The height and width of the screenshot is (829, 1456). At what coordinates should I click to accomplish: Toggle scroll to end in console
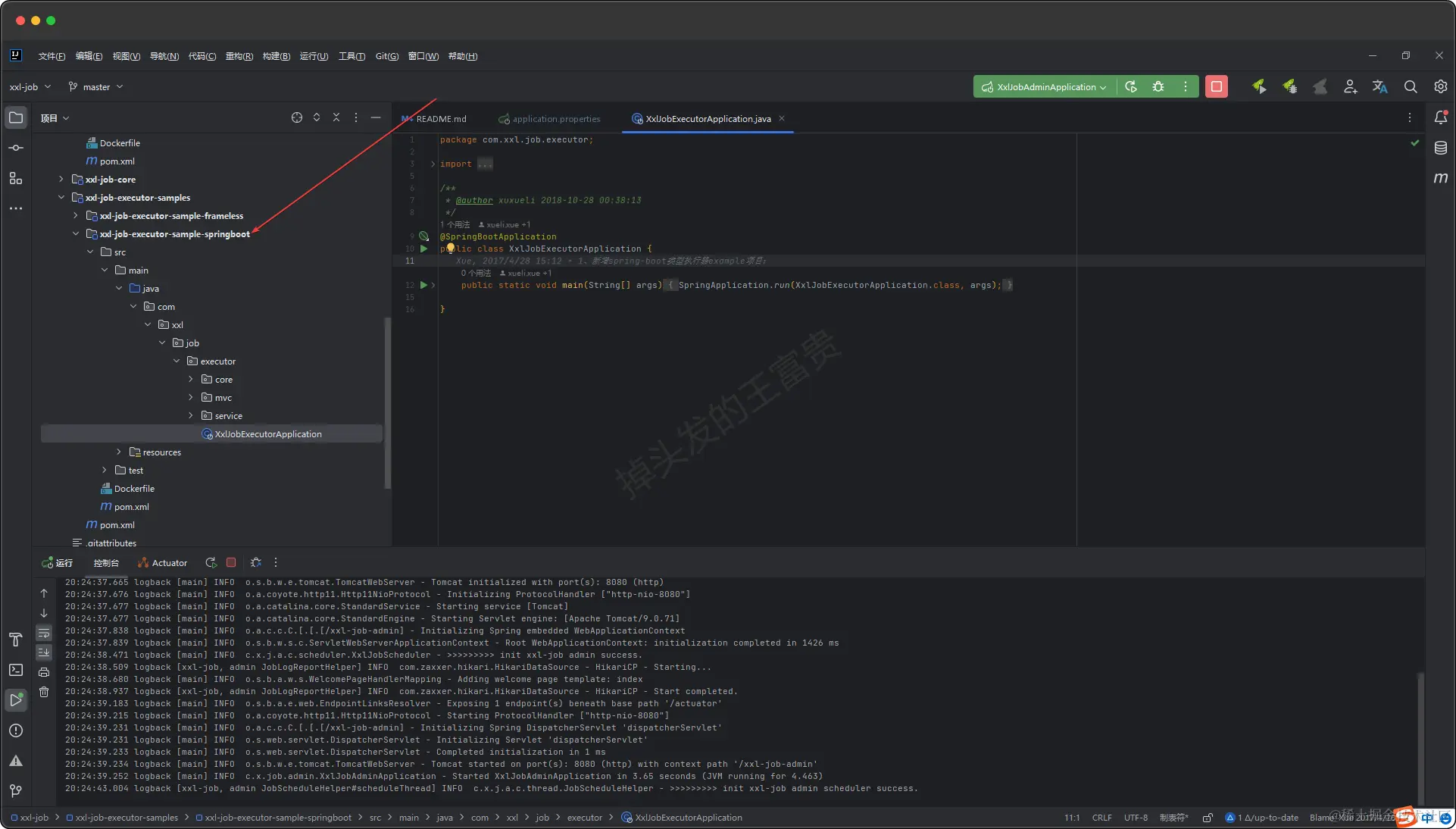44,652
